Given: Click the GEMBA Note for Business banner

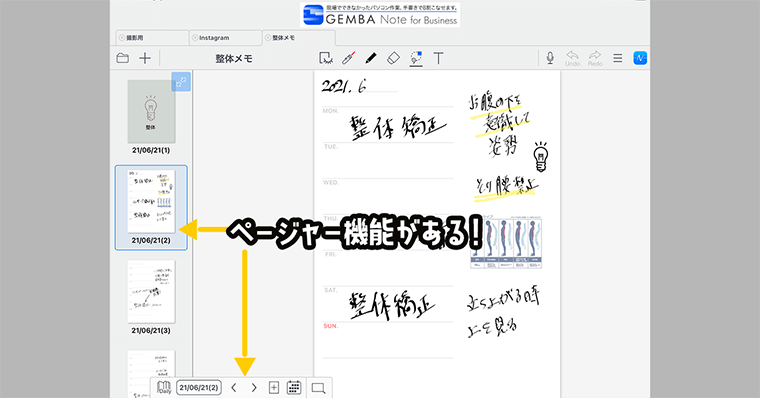Looking at the screenshot, I should (380, 15).
